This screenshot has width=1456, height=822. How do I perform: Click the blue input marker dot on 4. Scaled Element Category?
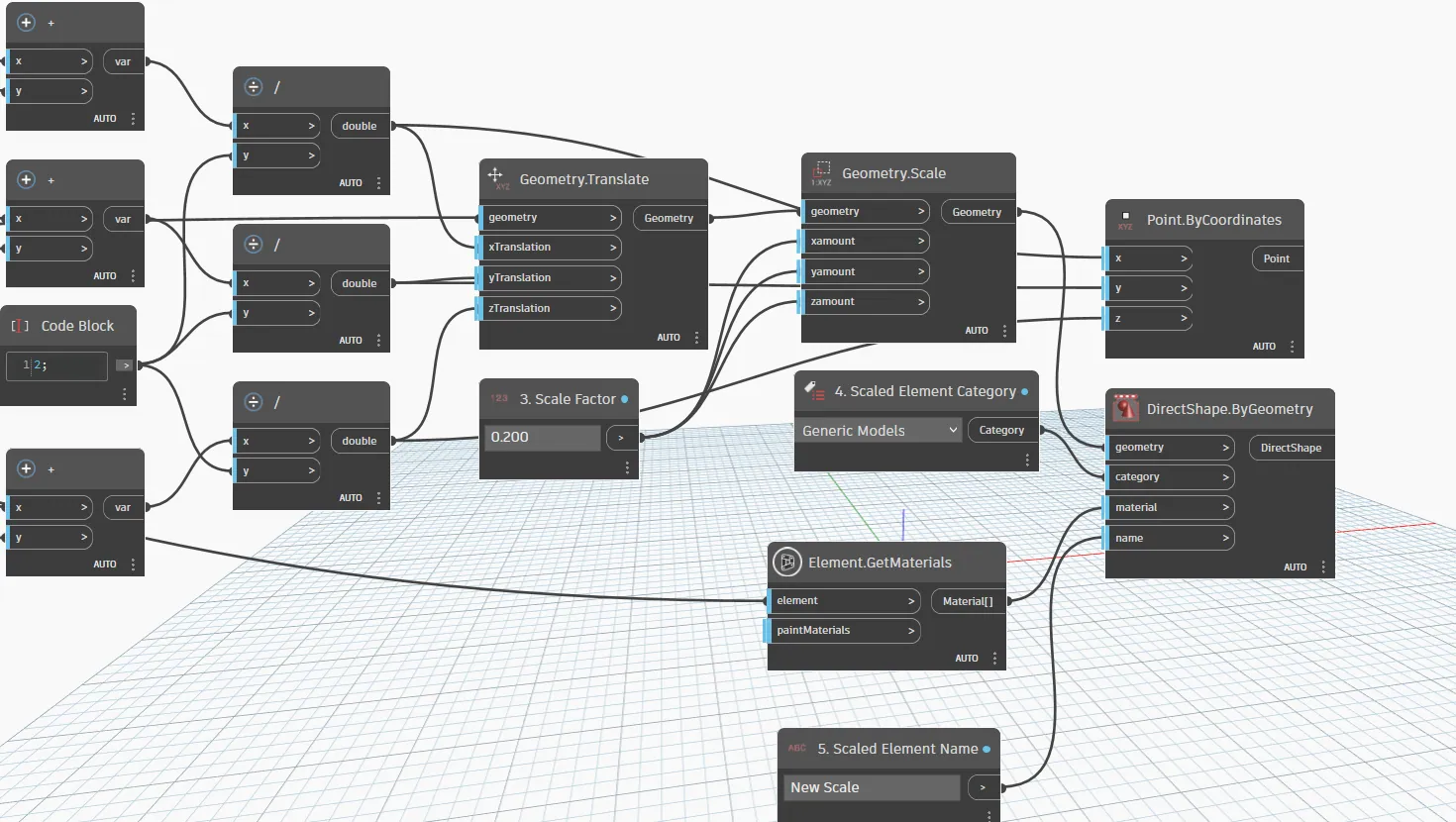coord(1024,392)
